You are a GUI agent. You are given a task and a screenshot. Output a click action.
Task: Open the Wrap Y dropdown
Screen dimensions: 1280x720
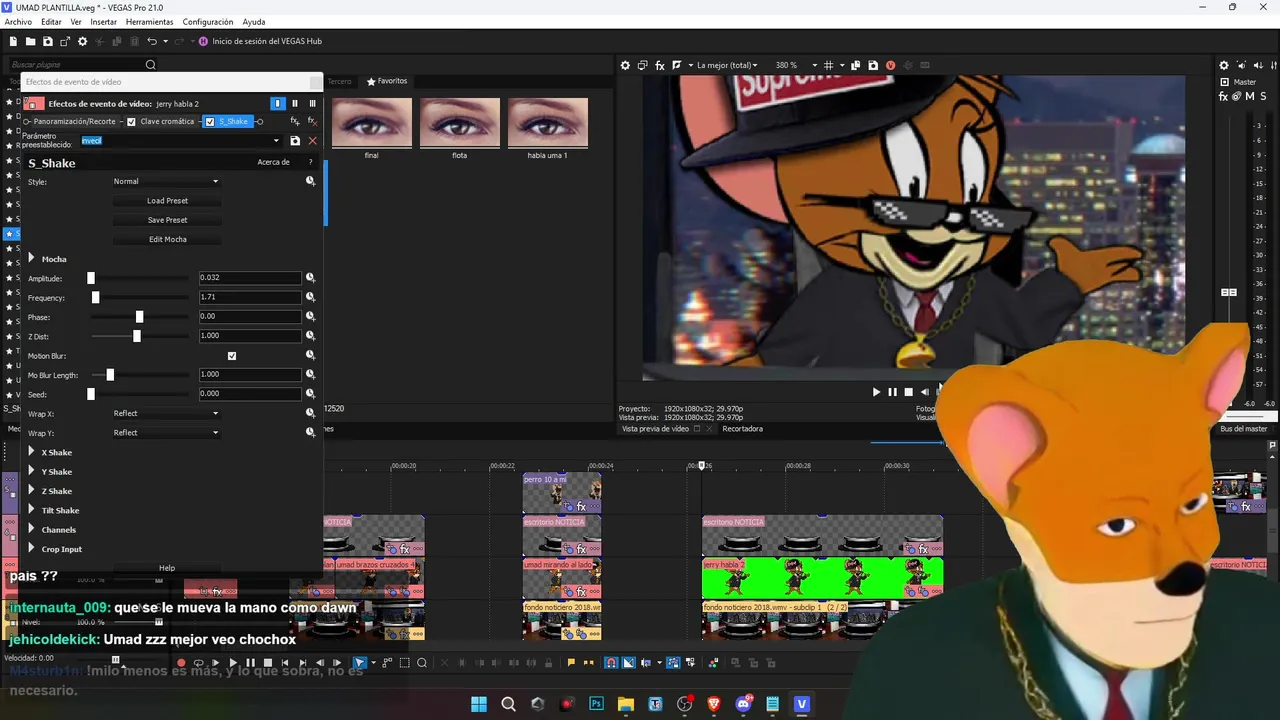pyautogui.click(x=166, y=433)
